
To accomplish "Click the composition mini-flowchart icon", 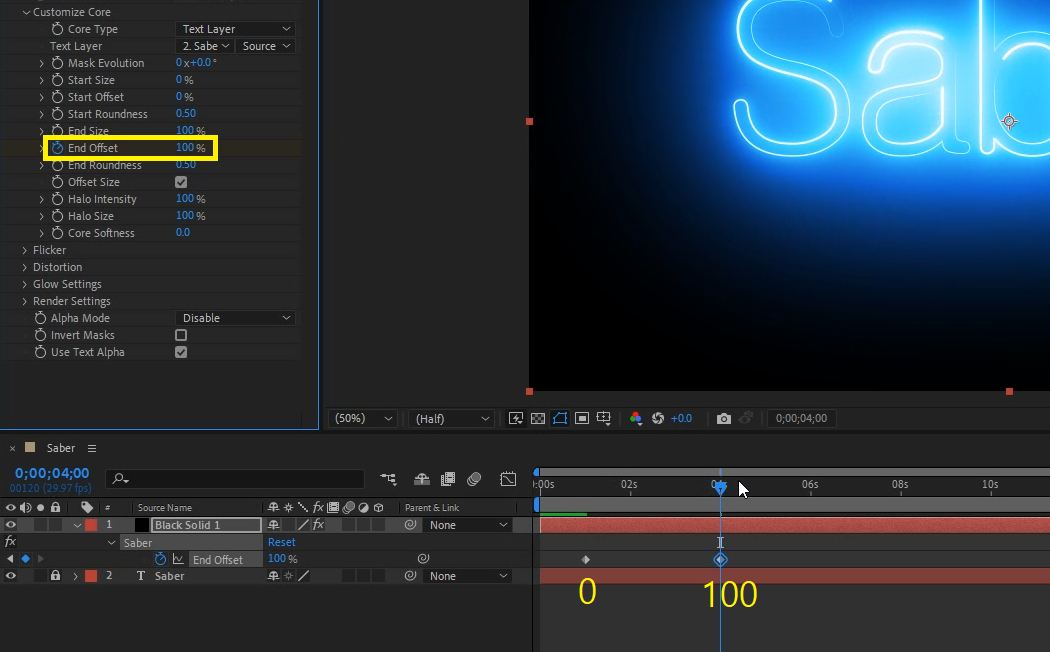I will (x=388, y=479).
